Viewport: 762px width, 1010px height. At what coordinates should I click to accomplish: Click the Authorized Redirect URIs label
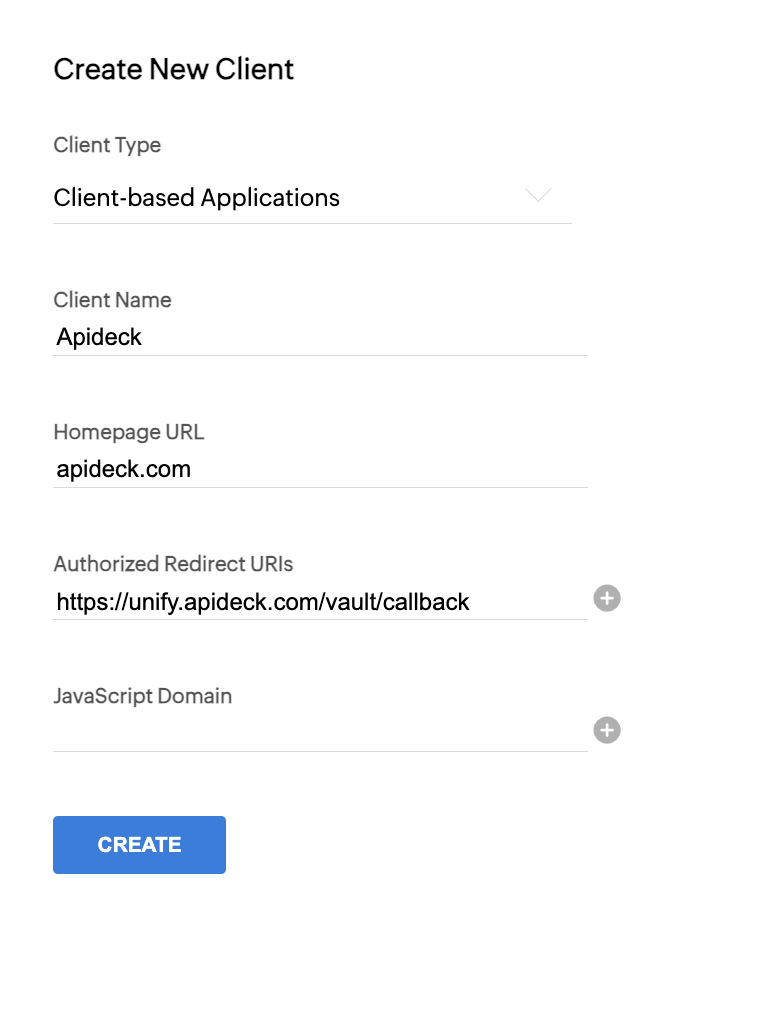click(x=173, y=564)
